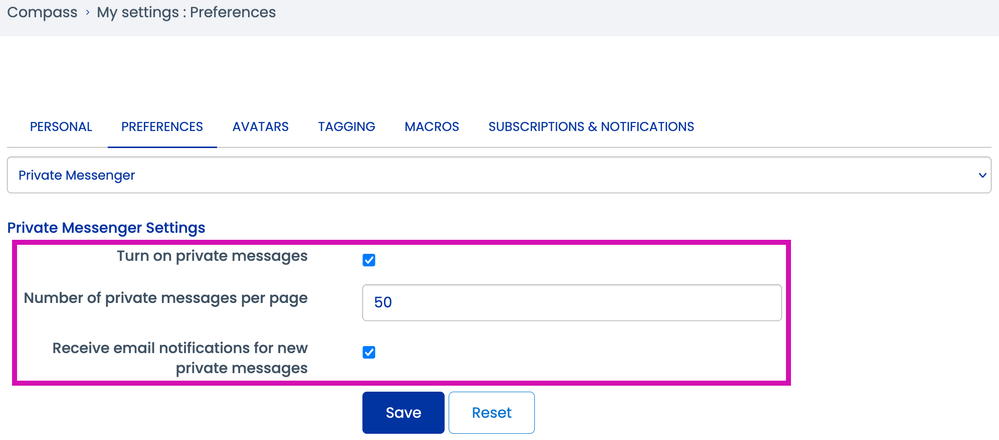
Task: Toggle the Receive email notifications checkbox
Action: [369, 352]
